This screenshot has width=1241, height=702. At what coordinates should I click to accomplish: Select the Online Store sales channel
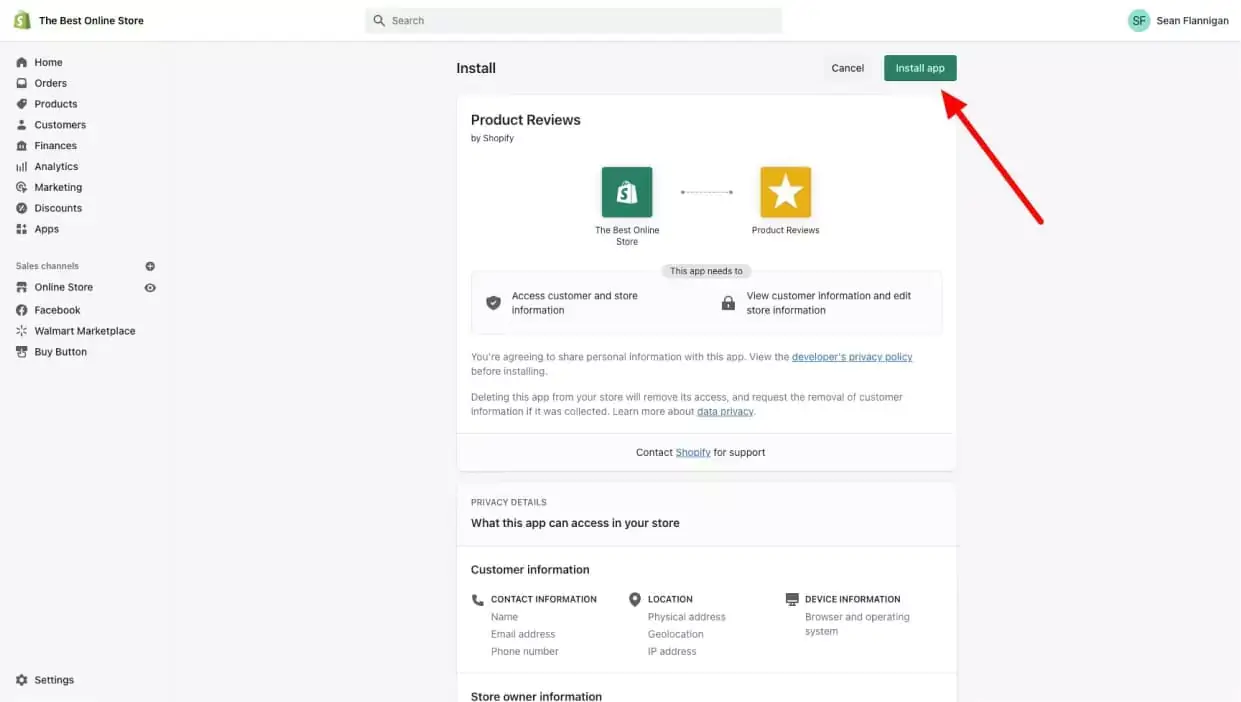64,287
